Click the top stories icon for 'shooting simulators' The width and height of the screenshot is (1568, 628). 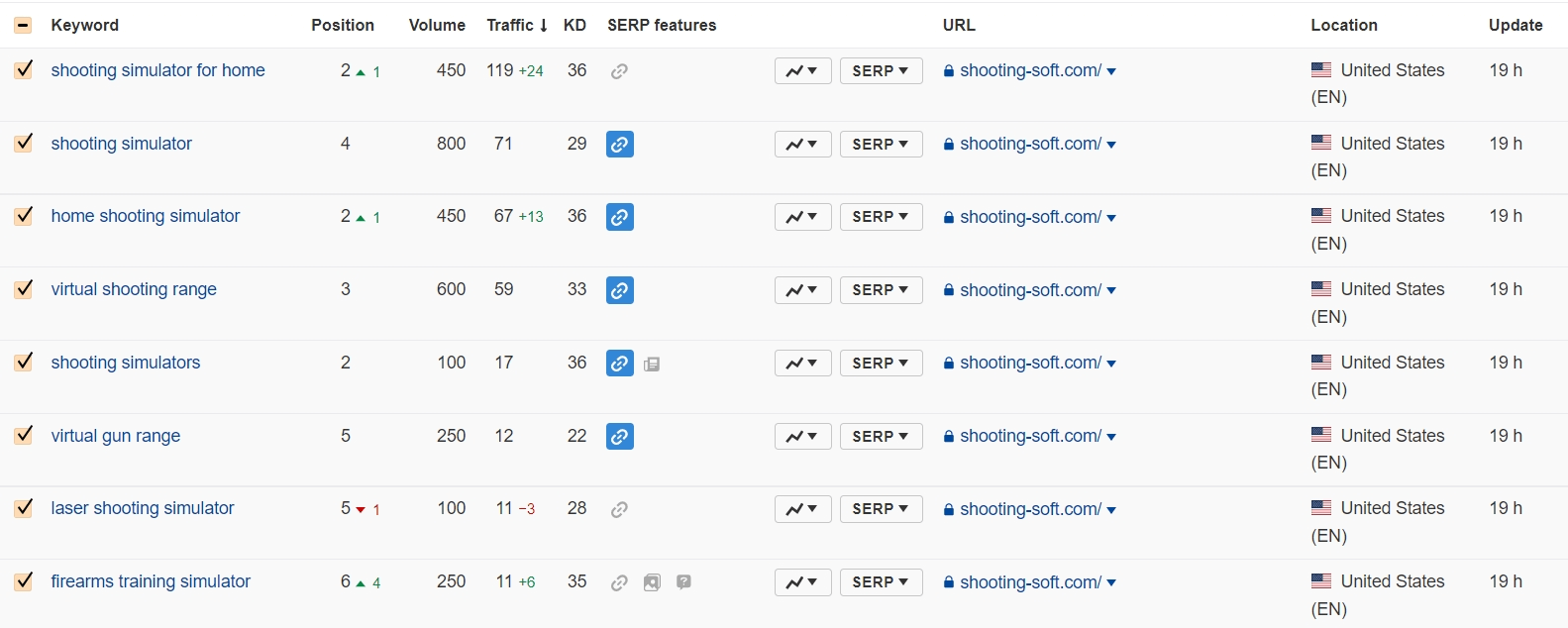pyautogui.click(x=652, y=365)
